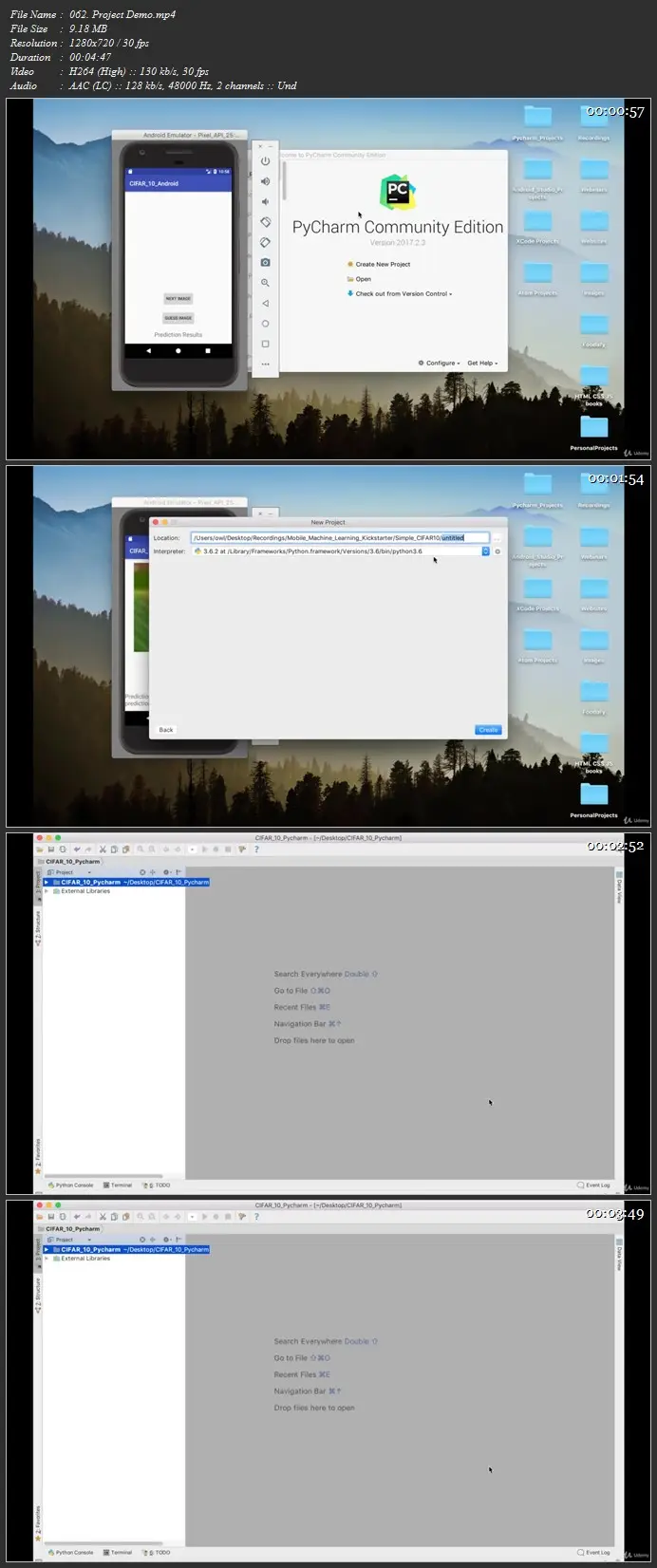
Task: Open Terminal tab in 00:02:52 frame
Action: (x=119, y=1185)
